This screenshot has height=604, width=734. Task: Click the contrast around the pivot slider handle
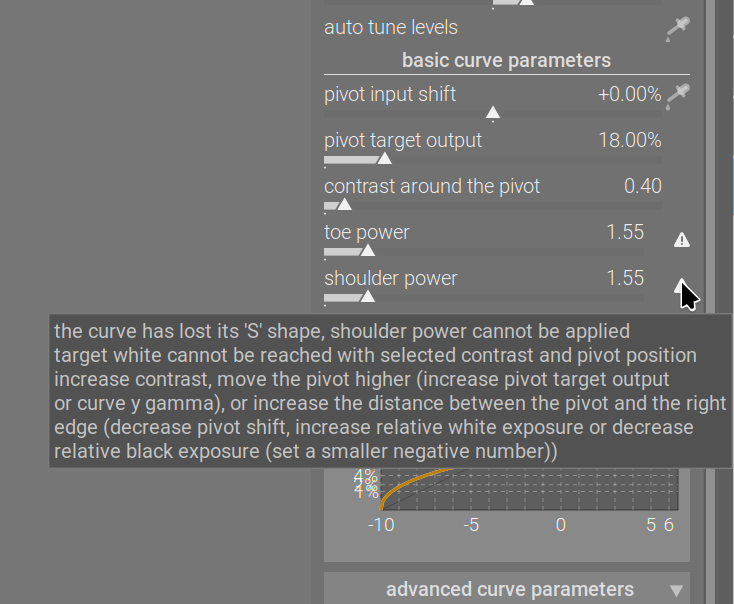344,204
